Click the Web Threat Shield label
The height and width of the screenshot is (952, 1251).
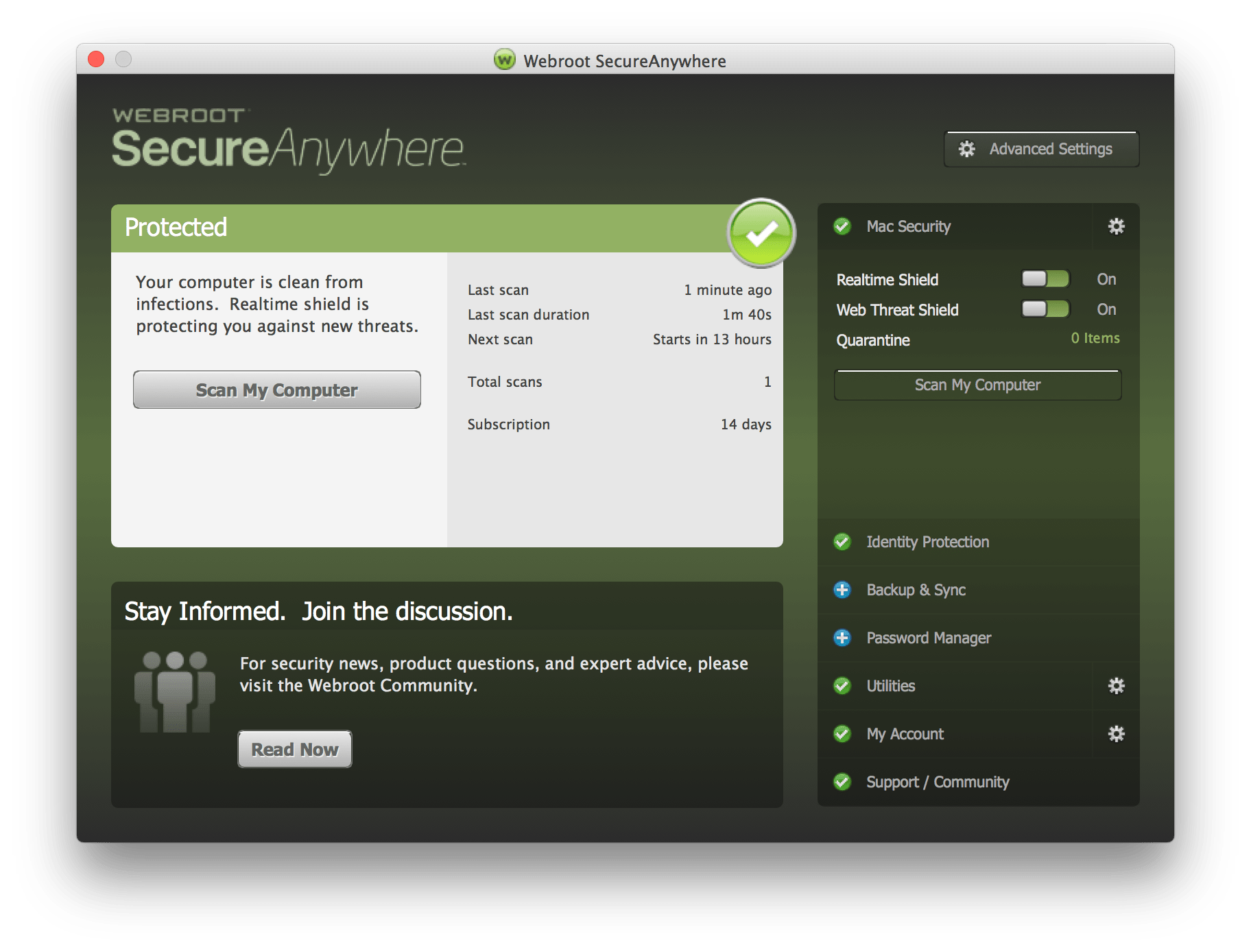(x=898, y=310)
